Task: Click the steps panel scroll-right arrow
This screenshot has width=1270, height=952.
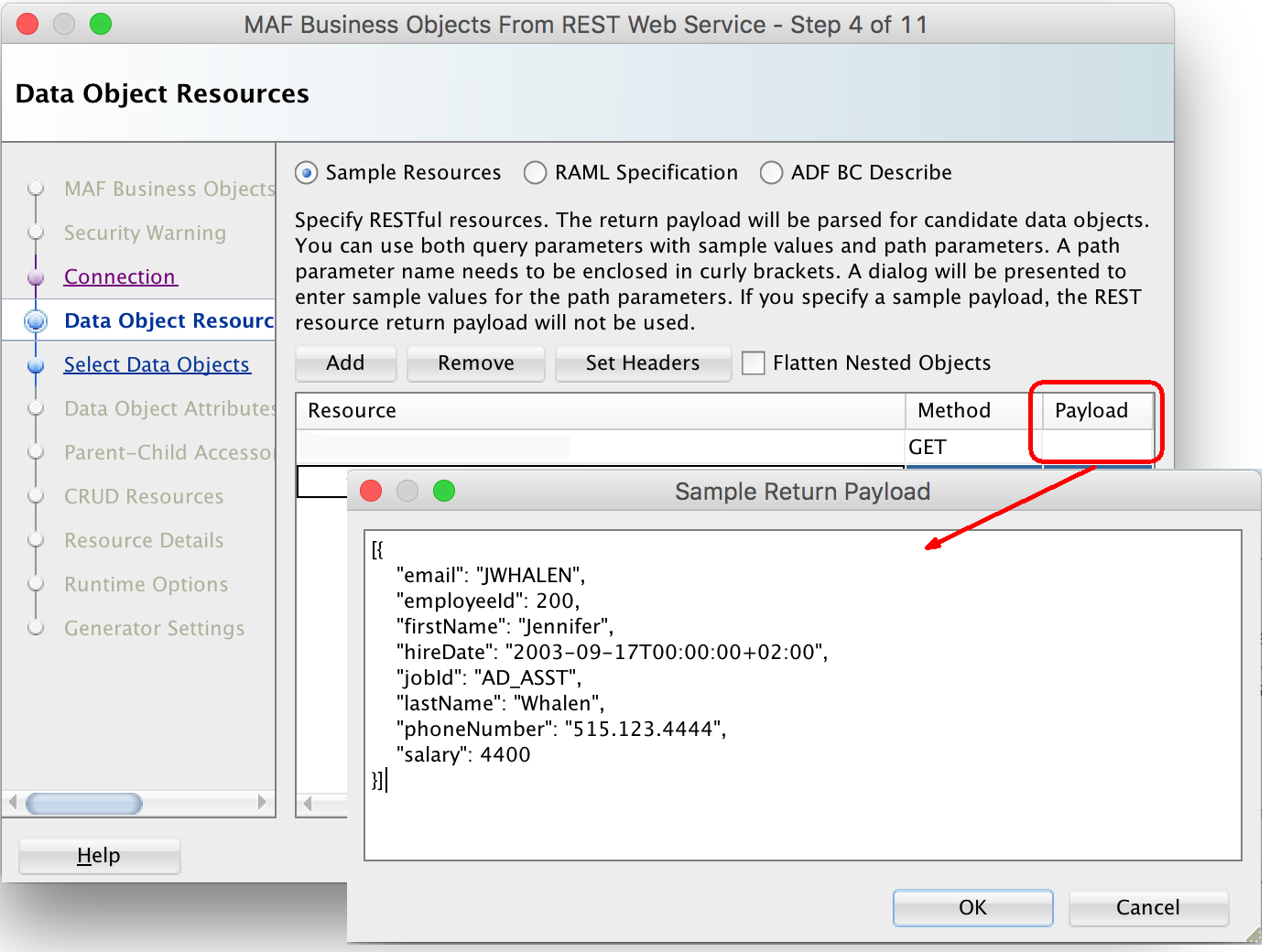Action: [x=262, y=803]
